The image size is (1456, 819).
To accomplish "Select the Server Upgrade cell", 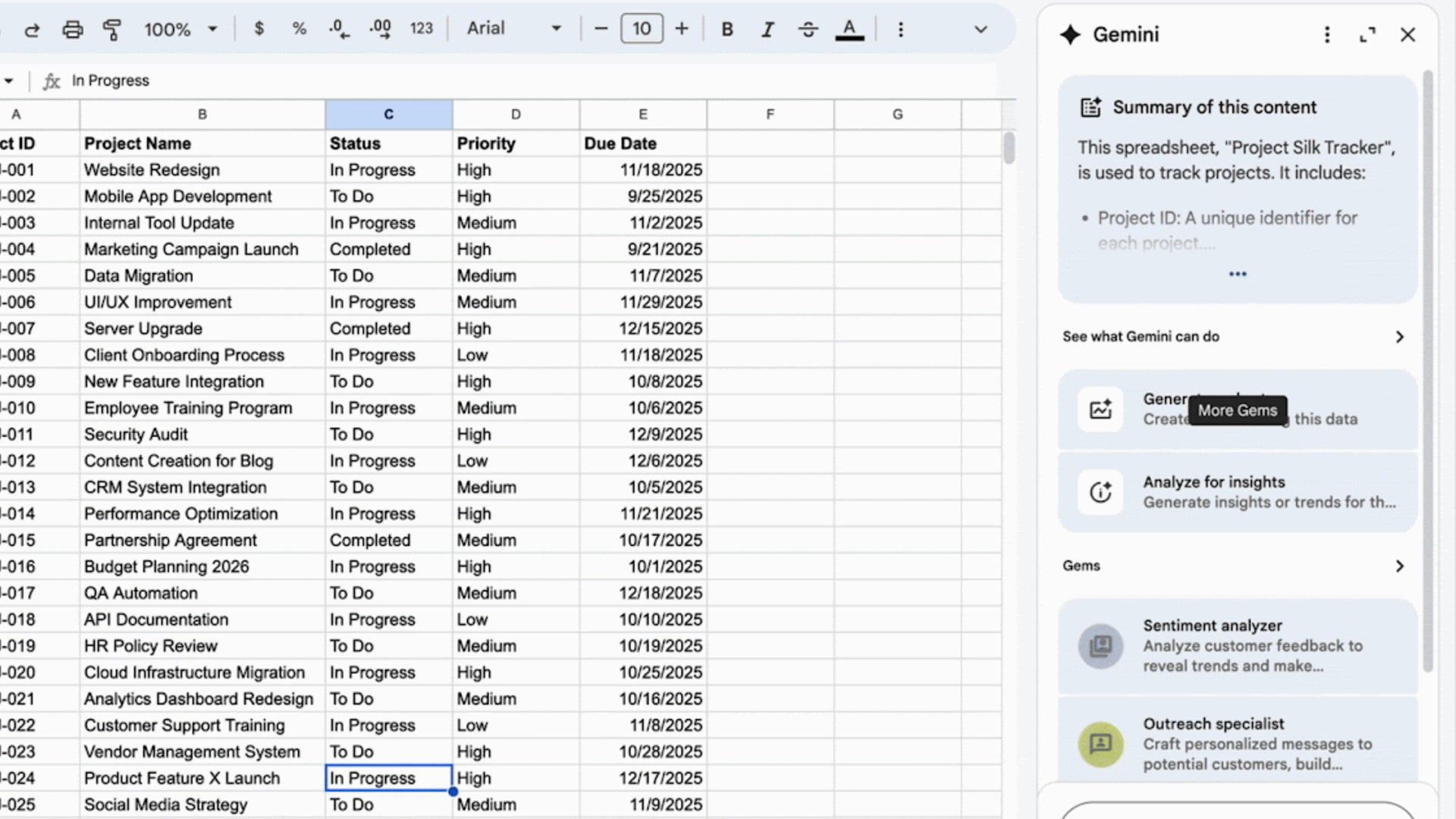I will (202, 328).
